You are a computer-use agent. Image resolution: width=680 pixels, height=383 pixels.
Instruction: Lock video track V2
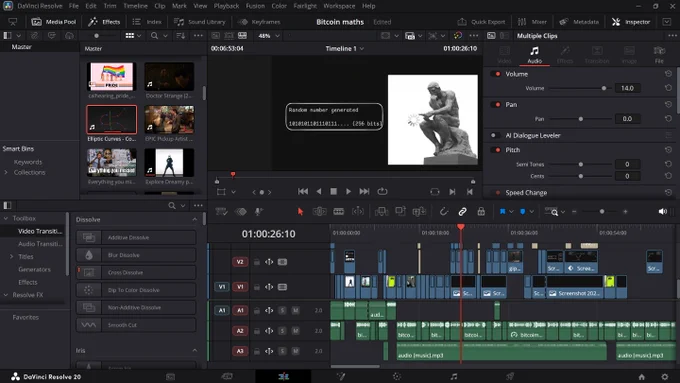tap(257, 262)
